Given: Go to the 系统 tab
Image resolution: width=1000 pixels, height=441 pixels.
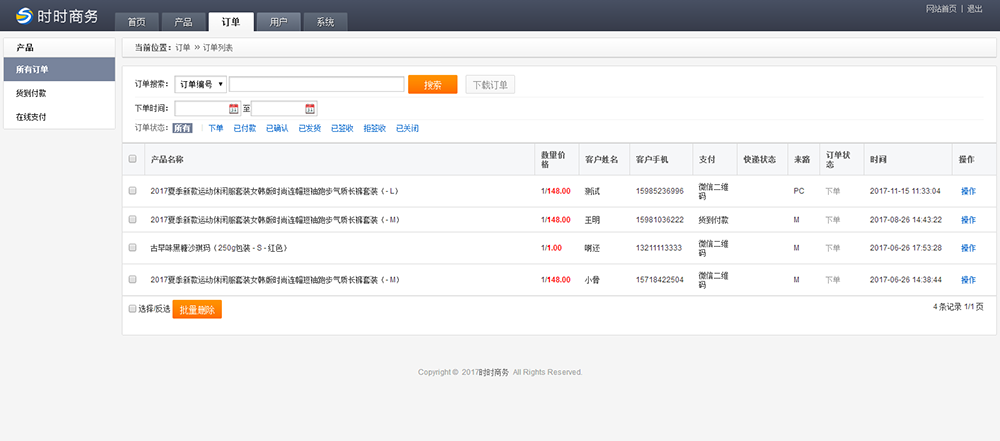Looking at the screenshot, I should (325, 22).
